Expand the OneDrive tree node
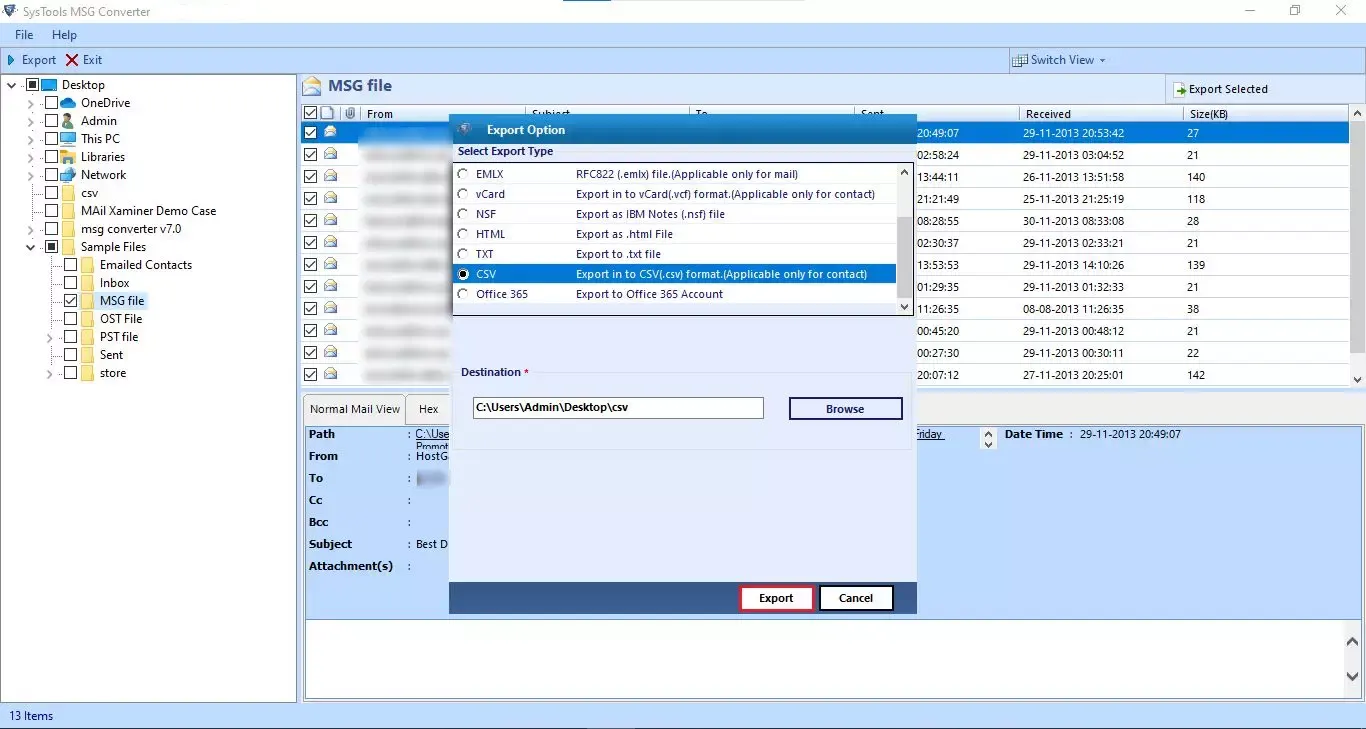Viewport: 1366px width, 729px height. click(30, 103)
